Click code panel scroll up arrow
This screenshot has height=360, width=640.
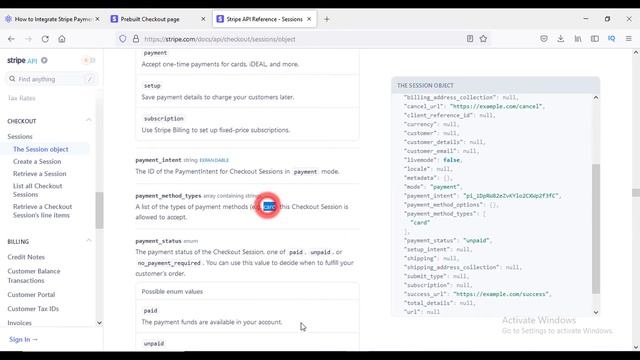[x=596, y=98]
